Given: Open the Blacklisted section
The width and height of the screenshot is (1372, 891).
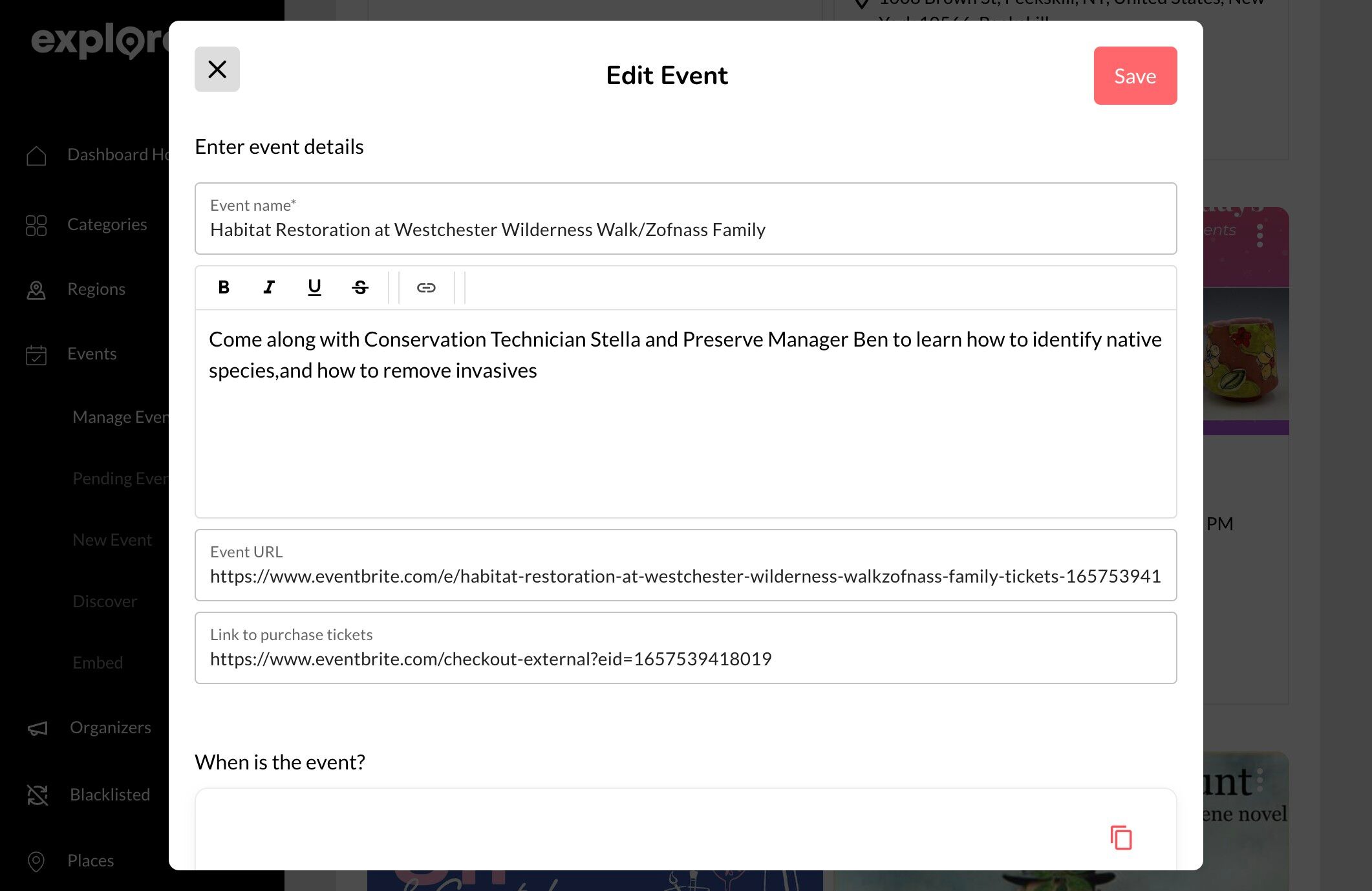Looking at the screenshot, I should click(x=109, y=795).
